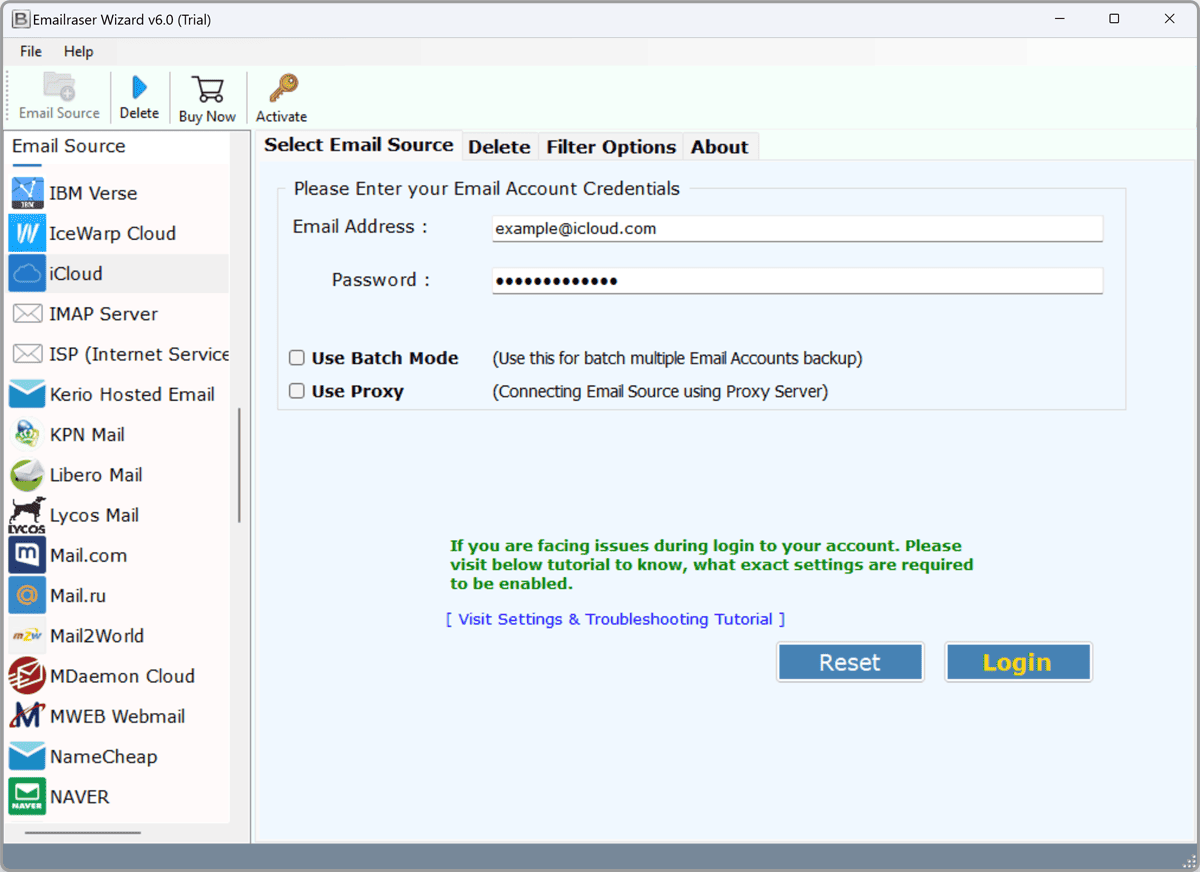Switch to the Delete tab

(499, 147)
